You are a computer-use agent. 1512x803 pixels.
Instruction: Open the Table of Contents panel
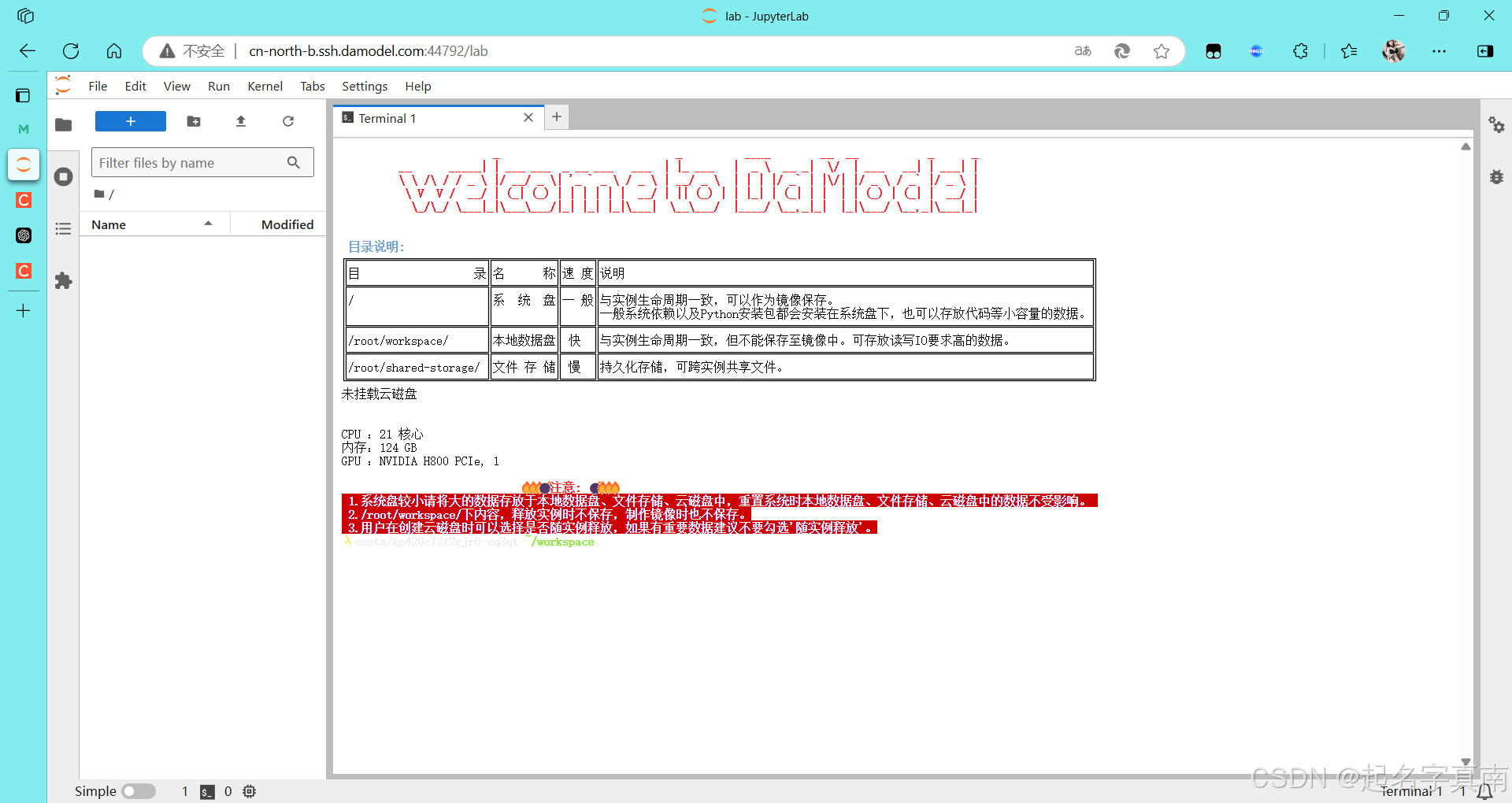coord(64,229)
